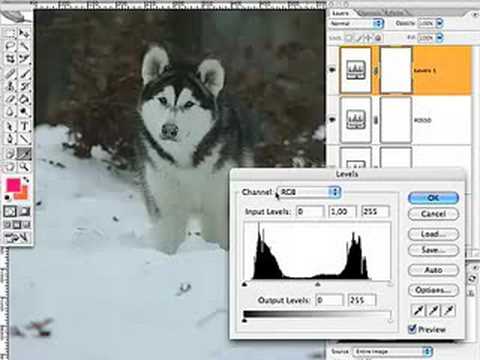Click the orange background color swatch
This screenshot has width=480, height=360.
pyautogui.click(x=22, y=193)
